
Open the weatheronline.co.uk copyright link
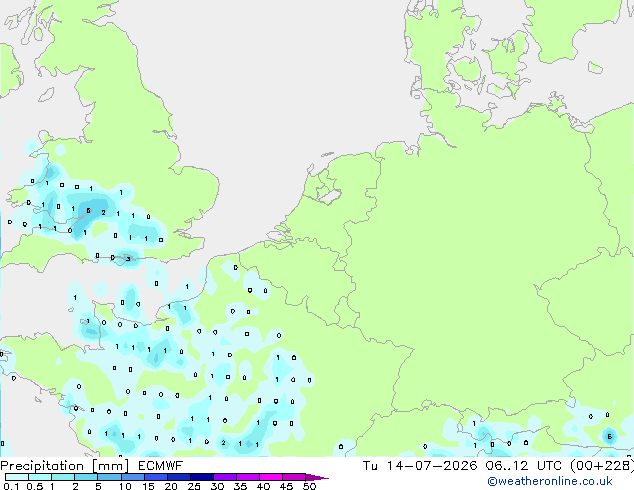(x=549, y=481)
